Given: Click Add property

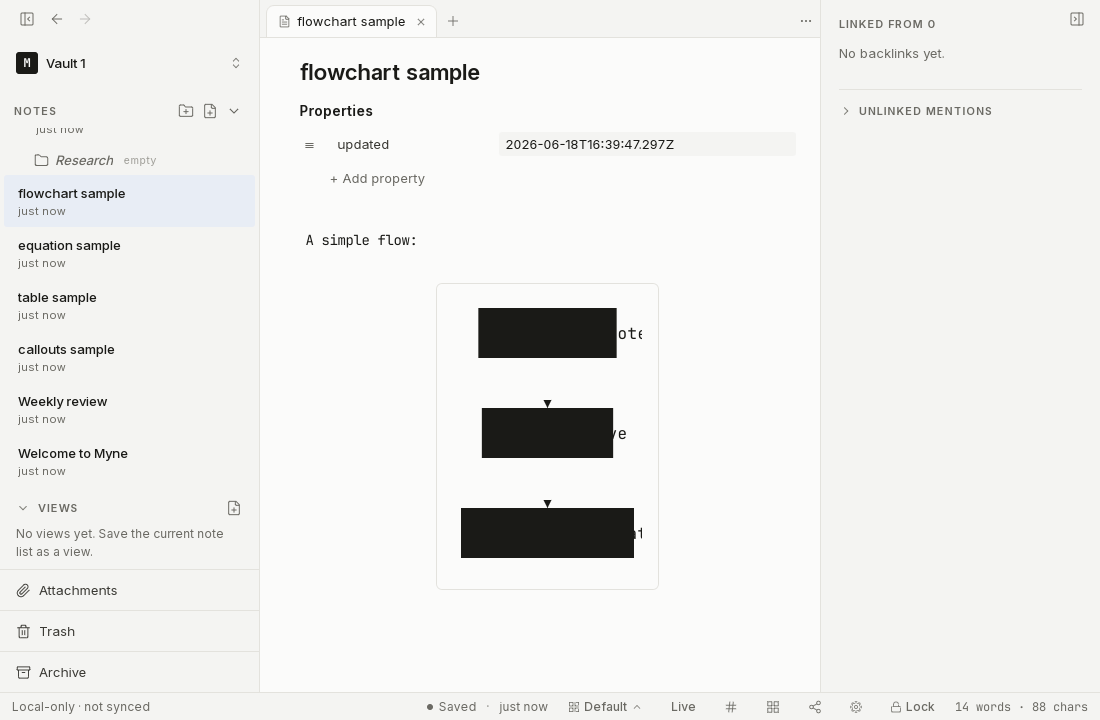Looking at the screenshot, I should coord(377,179).
